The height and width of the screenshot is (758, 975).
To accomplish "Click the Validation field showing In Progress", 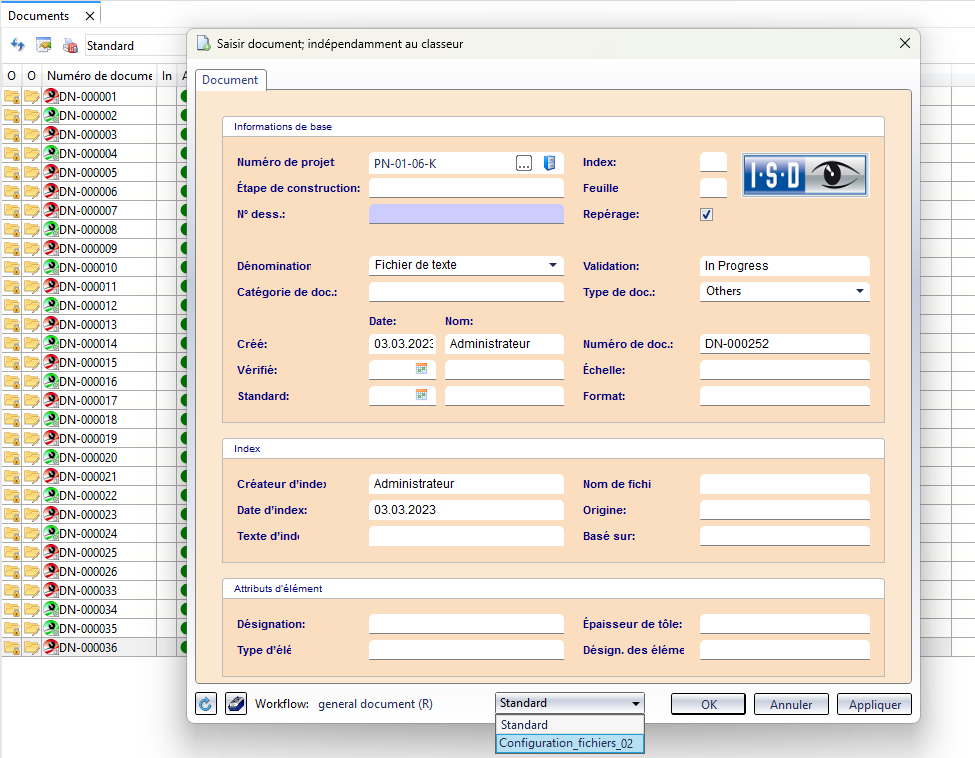I will pyautogui.click(x=785, y=266).
